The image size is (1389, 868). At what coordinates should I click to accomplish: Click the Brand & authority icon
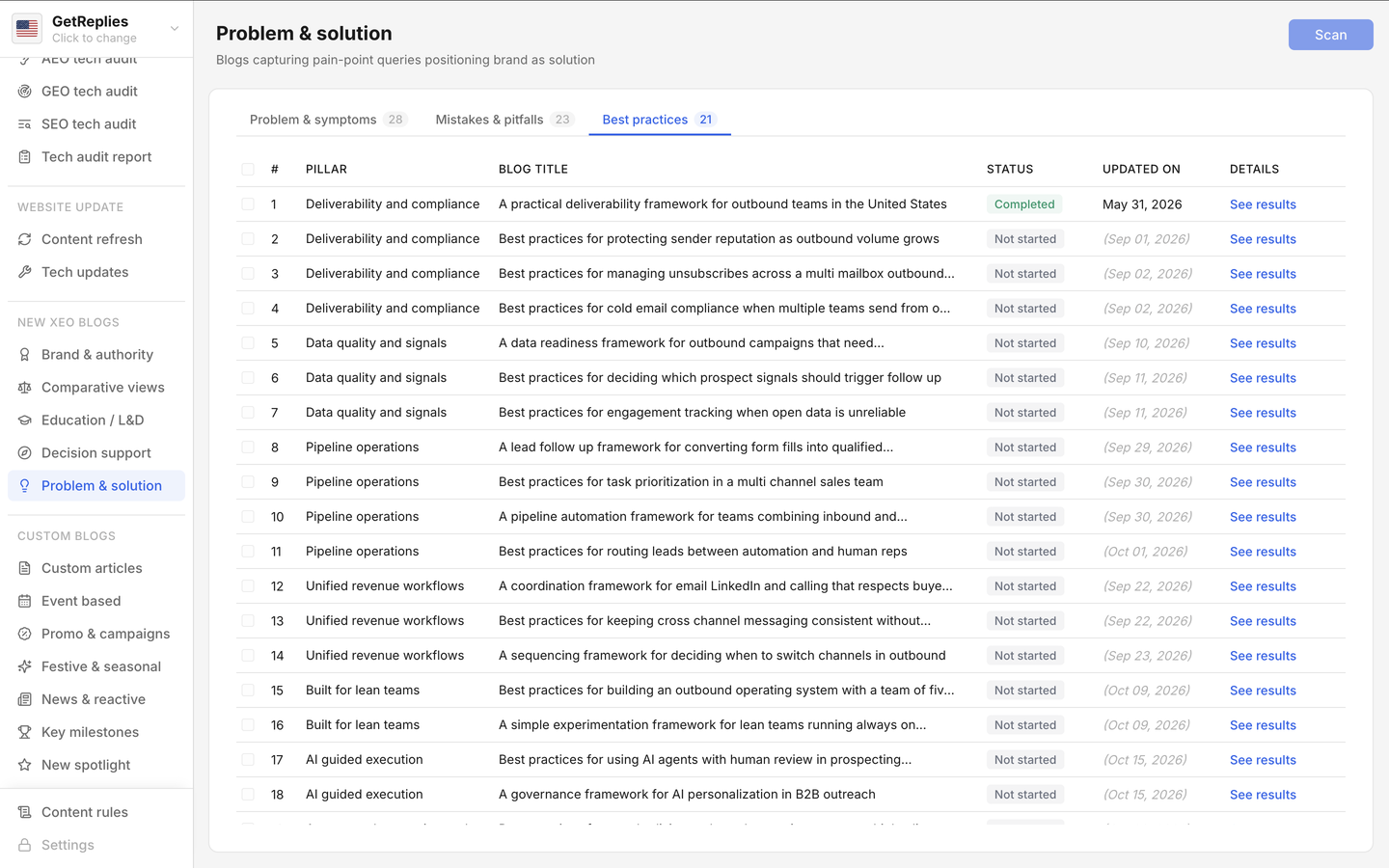pyautogui.click(x=25, y=355)
